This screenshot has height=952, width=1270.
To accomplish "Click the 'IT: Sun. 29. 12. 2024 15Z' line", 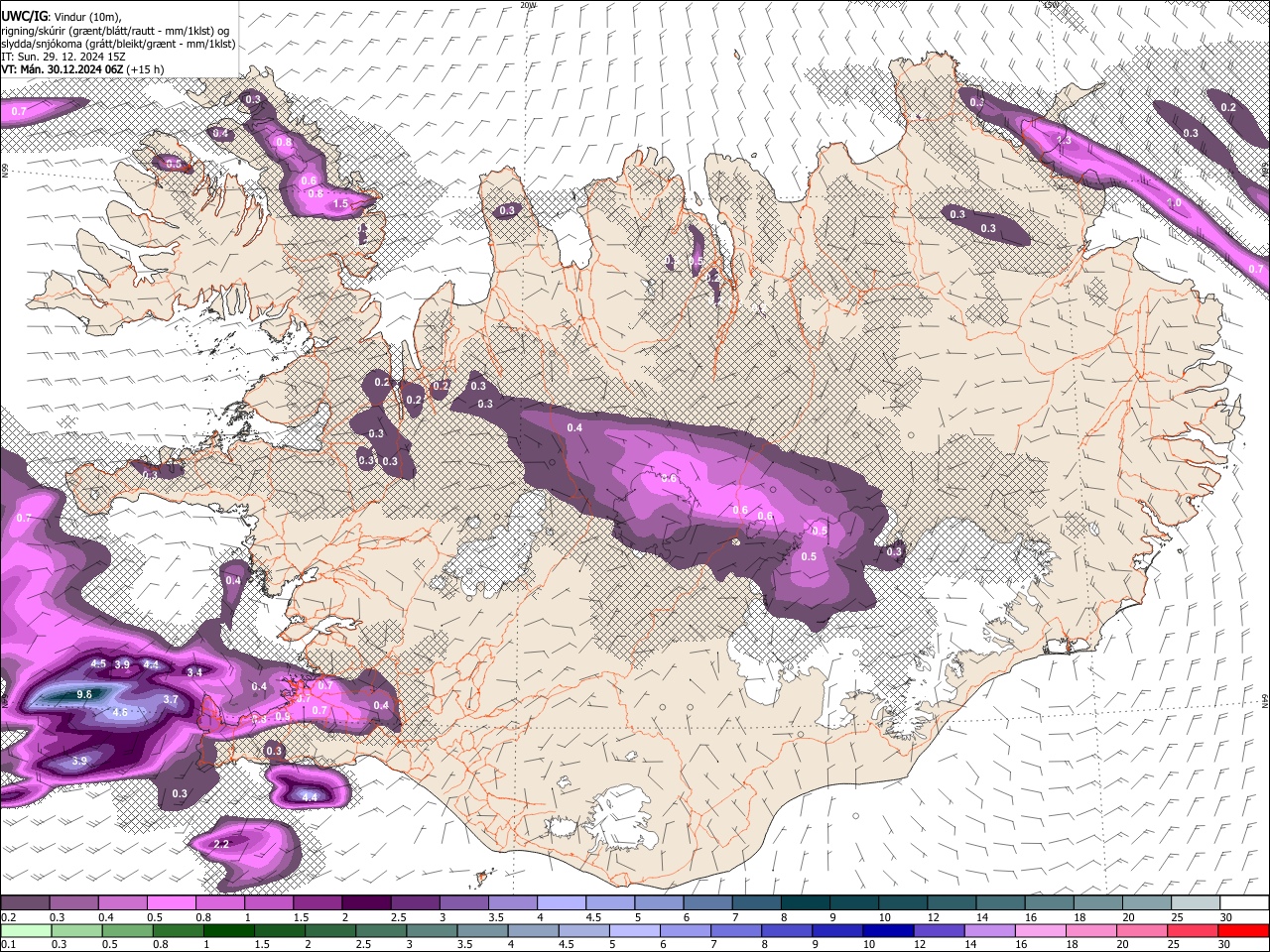I will pyautogui.click(x=63, y=57).
